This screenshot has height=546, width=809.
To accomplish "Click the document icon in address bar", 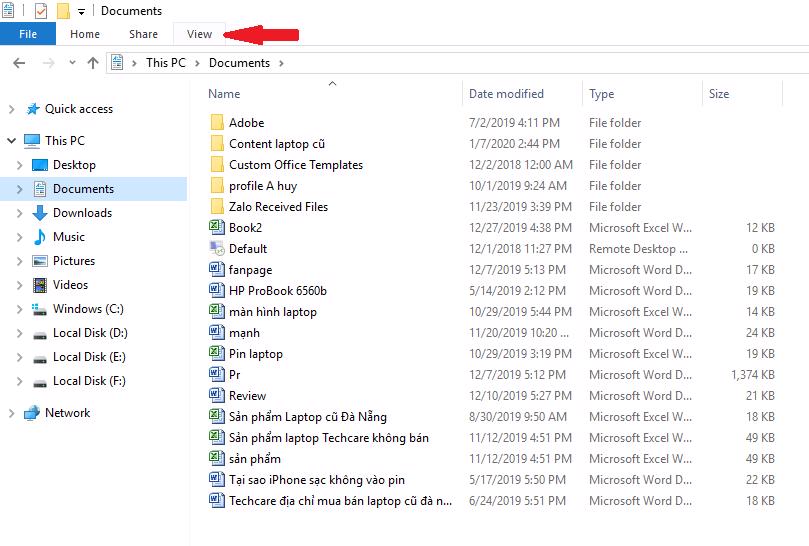I will pos(117,62).
